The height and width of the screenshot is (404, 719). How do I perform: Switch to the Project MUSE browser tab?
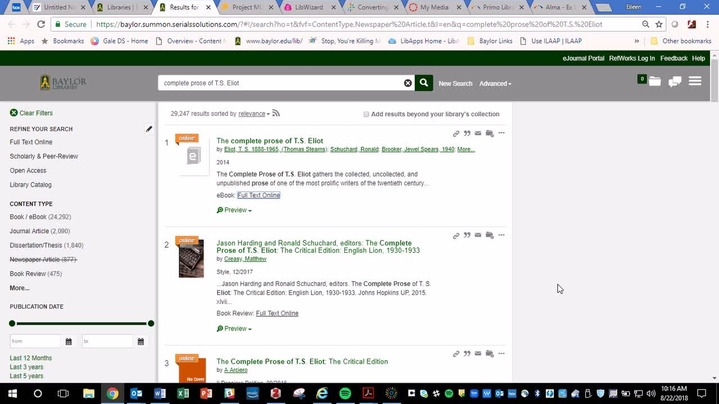[x=248, y=7]
